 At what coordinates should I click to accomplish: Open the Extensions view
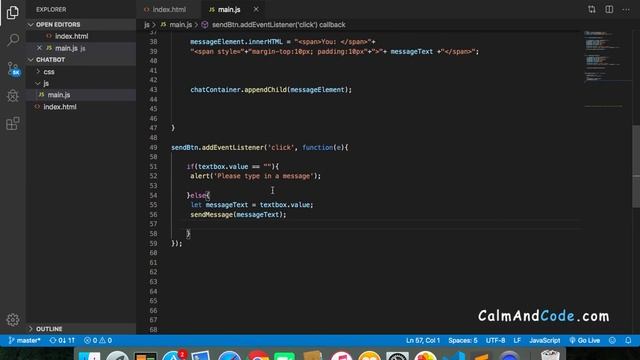[x=13, y=123]
